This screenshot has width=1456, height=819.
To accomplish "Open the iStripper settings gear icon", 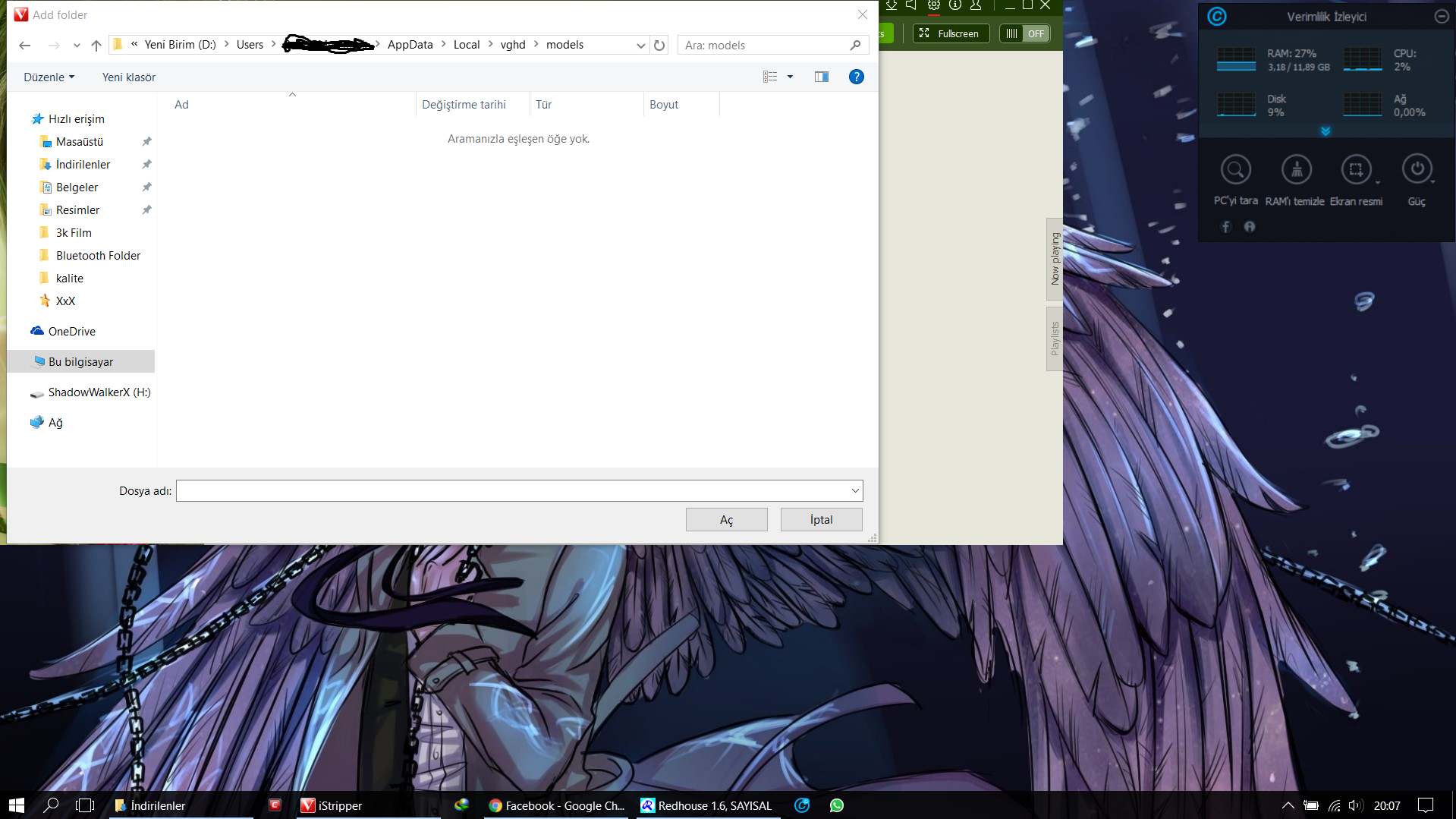I will (x=934, y=5).
